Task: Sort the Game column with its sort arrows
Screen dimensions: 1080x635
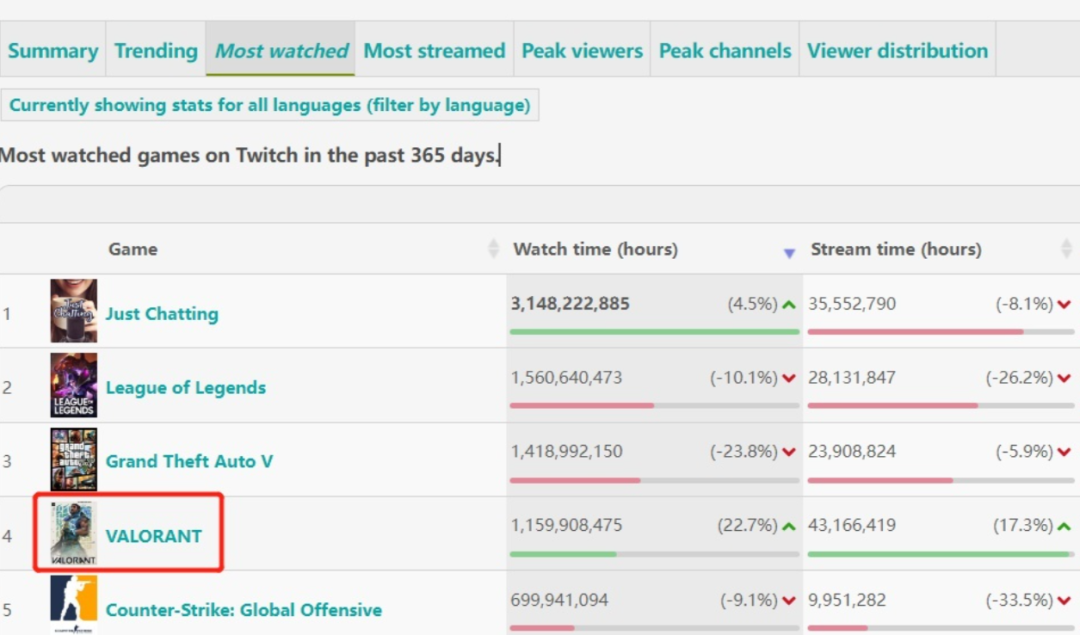Action: click(493, 249)
